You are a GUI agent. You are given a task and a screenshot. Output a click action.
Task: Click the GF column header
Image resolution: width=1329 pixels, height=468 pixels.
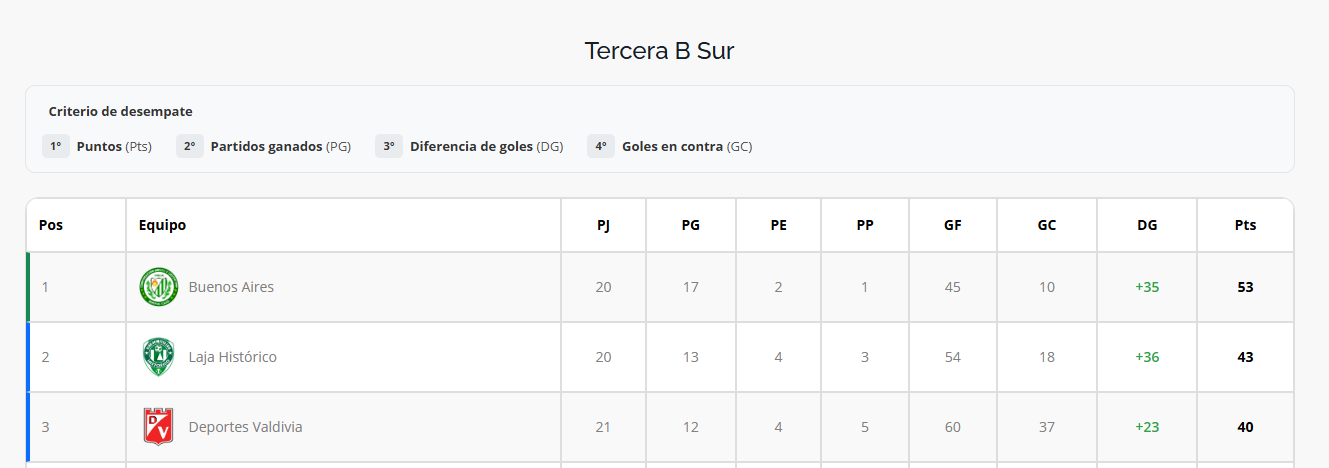click(x=952, y=225)
